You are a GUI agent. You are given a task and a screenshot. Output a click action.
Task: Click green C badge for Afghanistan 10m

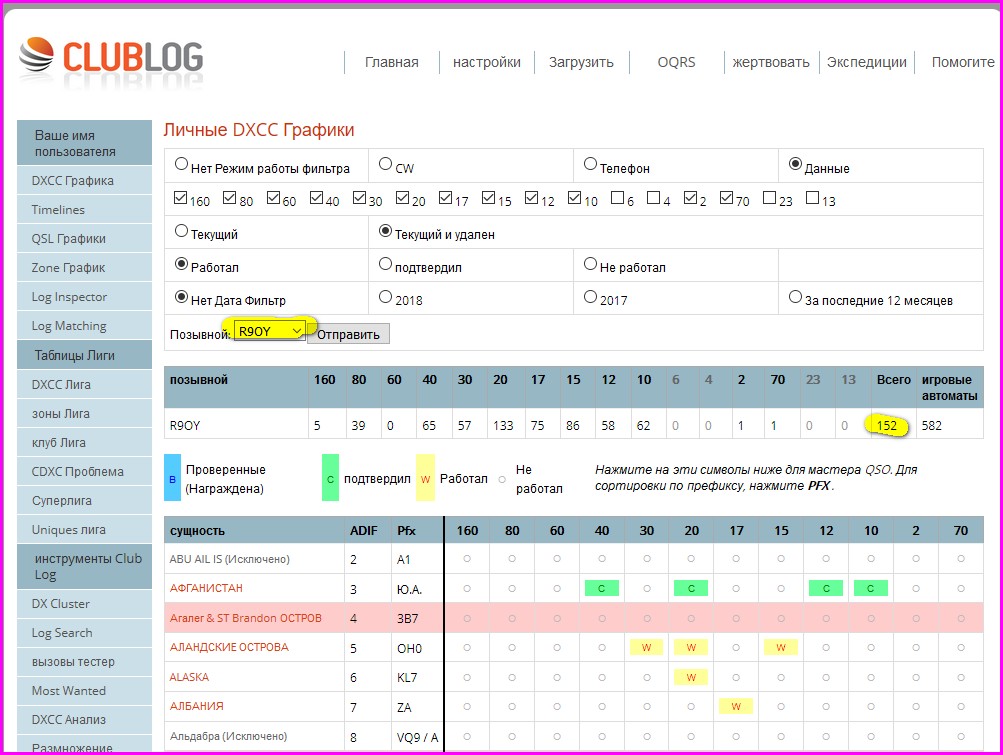tap(871, 588)
